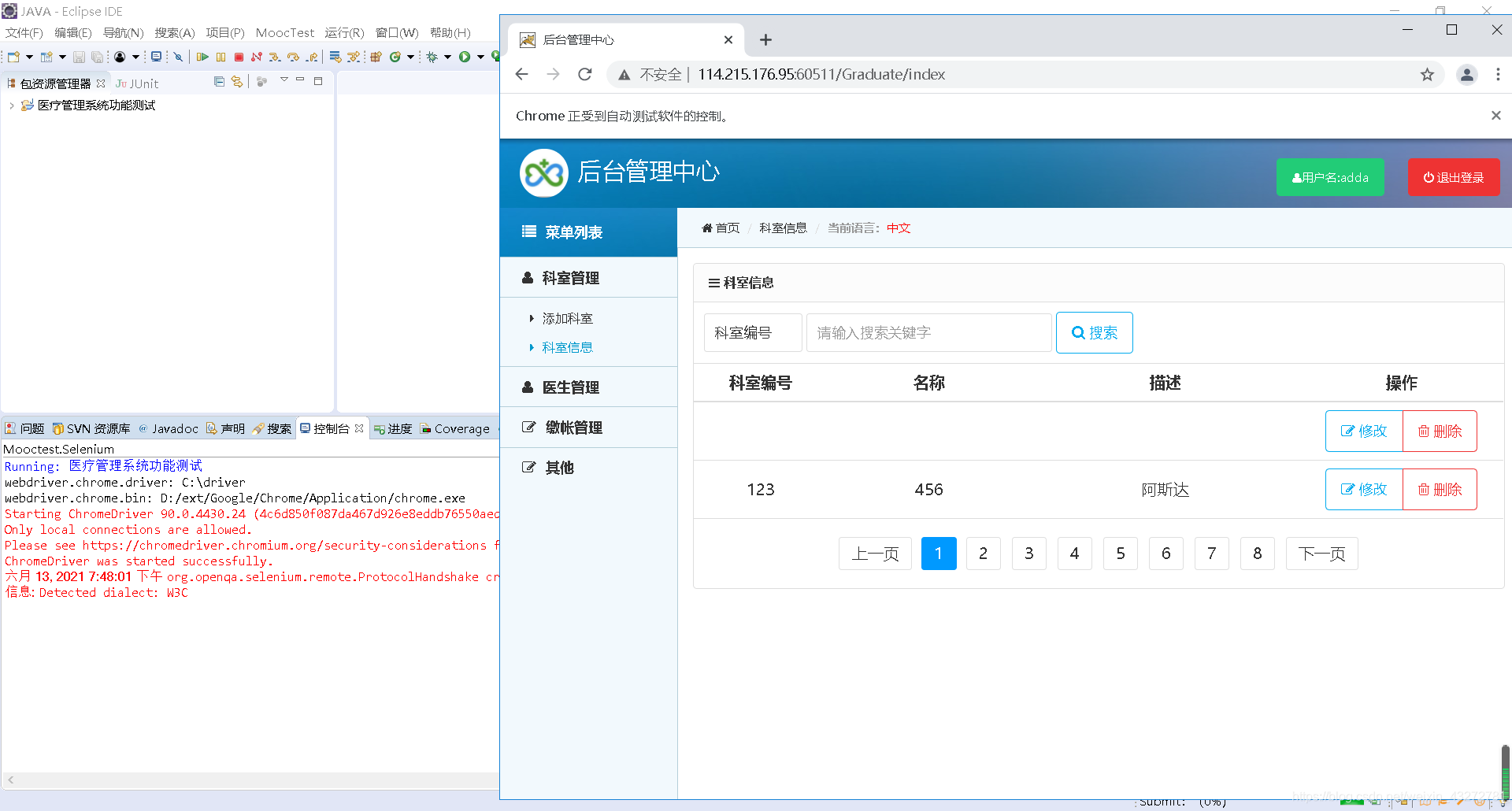This screenshot has width=1512, height=811.
Task: Click the red Terminate icon
Action: tap(239, 57)
